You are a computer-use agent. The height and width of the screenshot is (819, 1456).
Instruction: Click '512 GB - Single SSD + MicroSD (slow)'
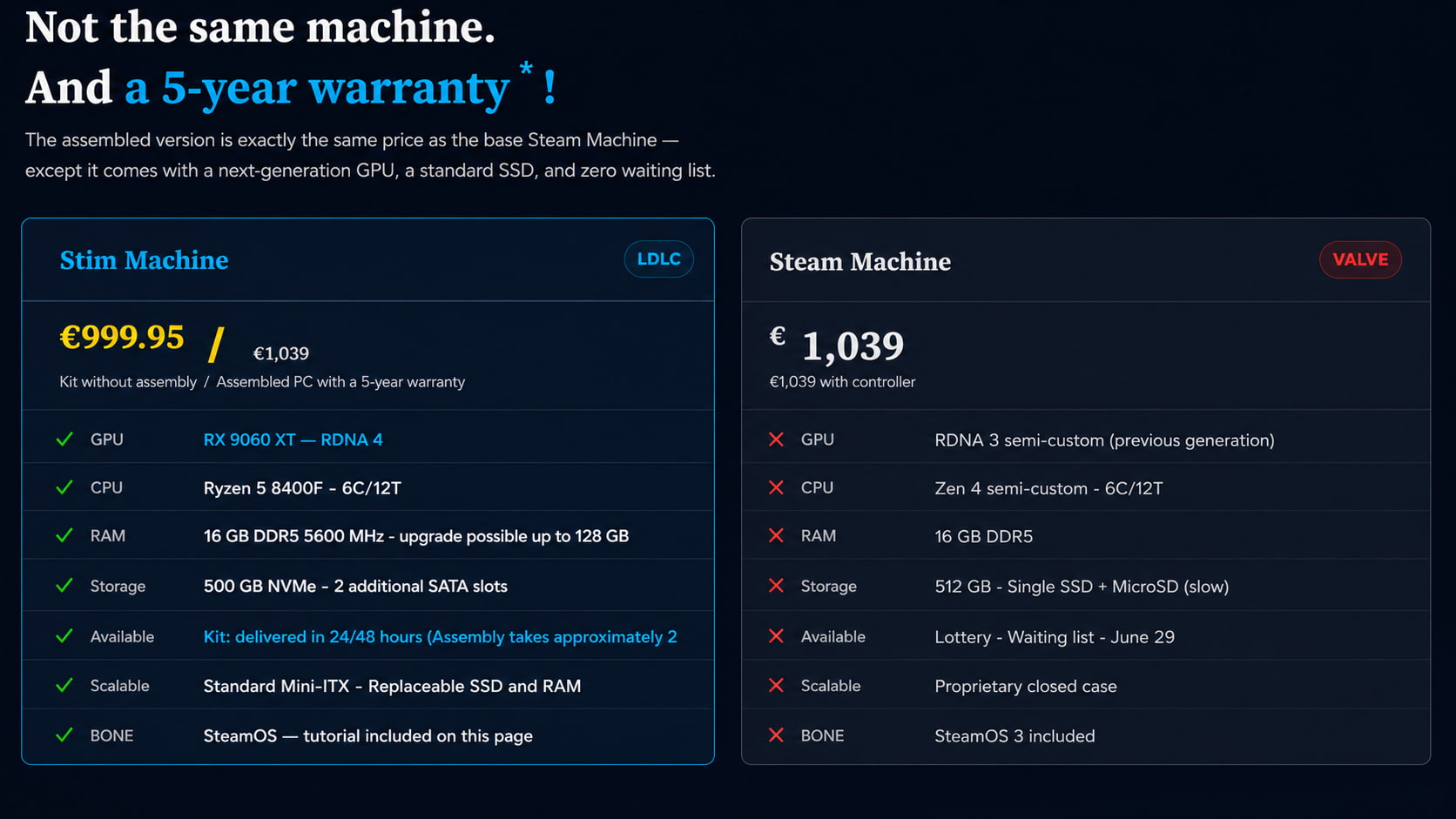[1082, 587]
